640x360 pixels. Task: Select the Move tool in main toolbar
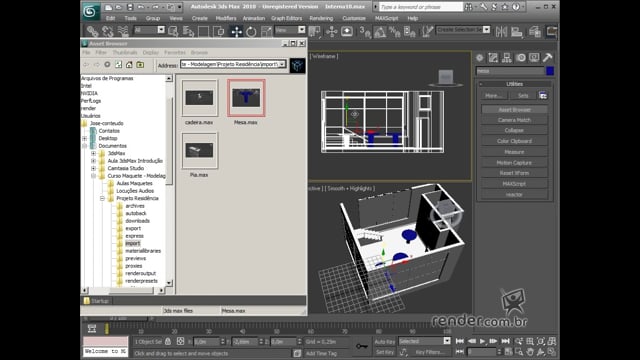[236, 31]
